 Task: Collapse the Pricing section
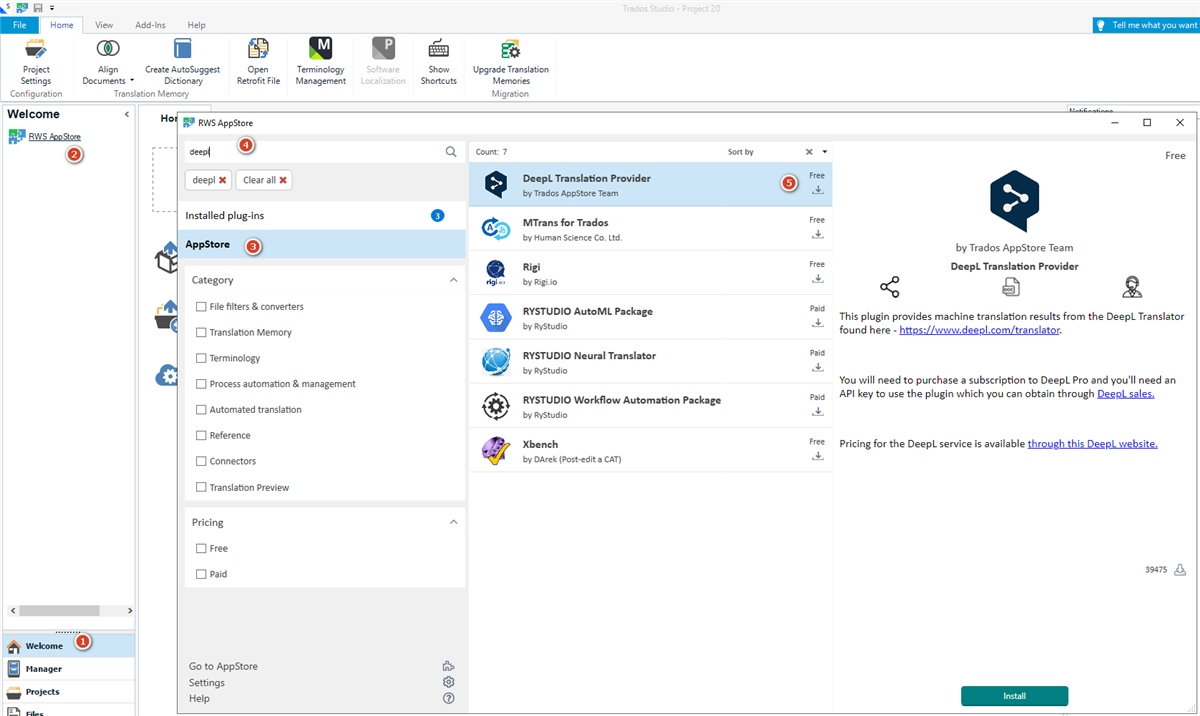point(453,521)
